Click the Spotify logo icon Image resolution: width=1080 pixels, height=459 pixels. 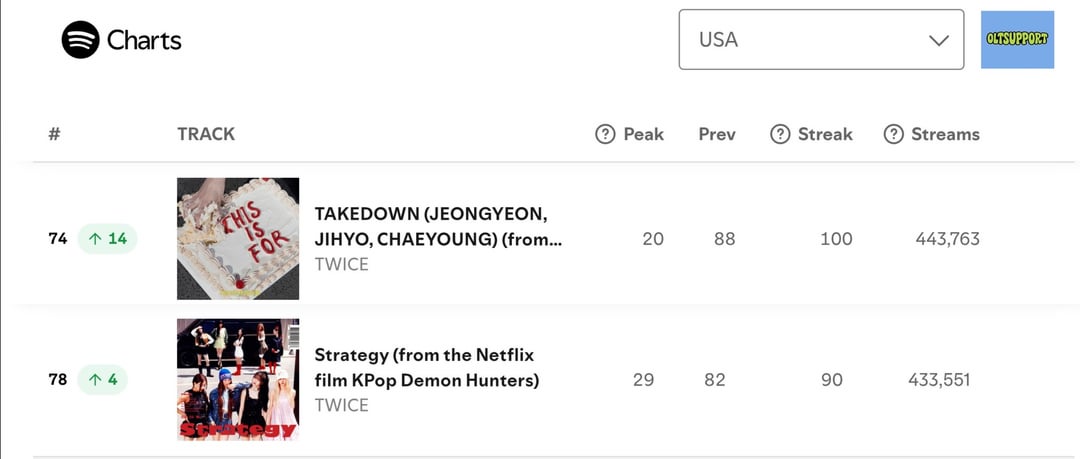click(80, 40)
